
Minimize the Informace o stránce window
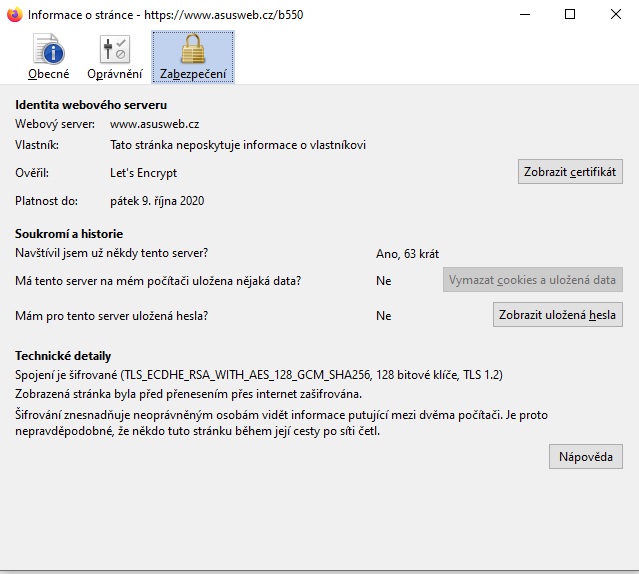click(x=523, y=15)
